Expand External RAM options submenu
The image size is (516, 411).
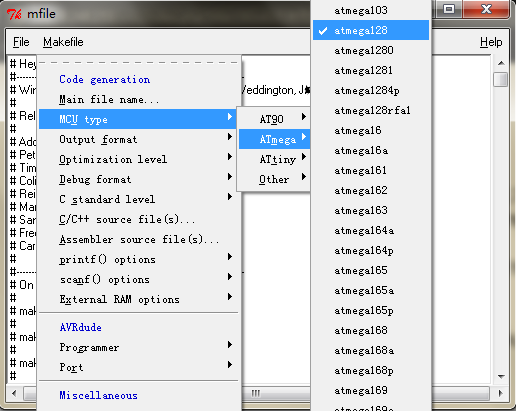tap(139, 299)
